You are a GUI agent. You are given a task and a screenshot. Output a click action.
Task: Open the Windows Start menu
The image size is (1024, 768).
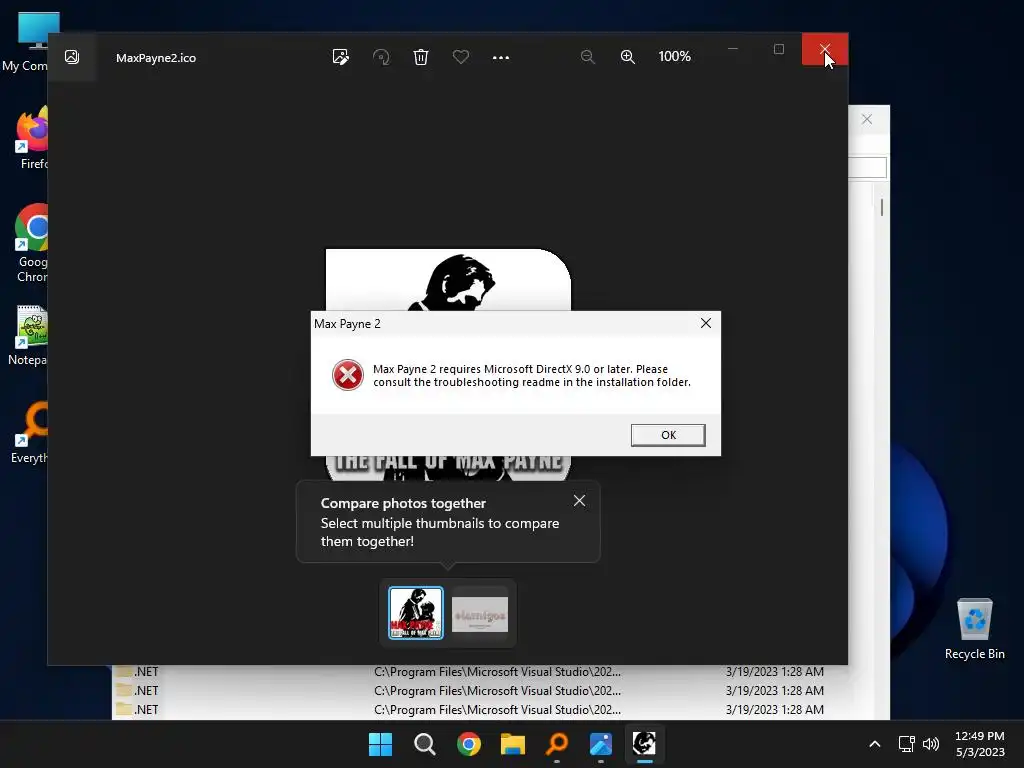(380, 744)
